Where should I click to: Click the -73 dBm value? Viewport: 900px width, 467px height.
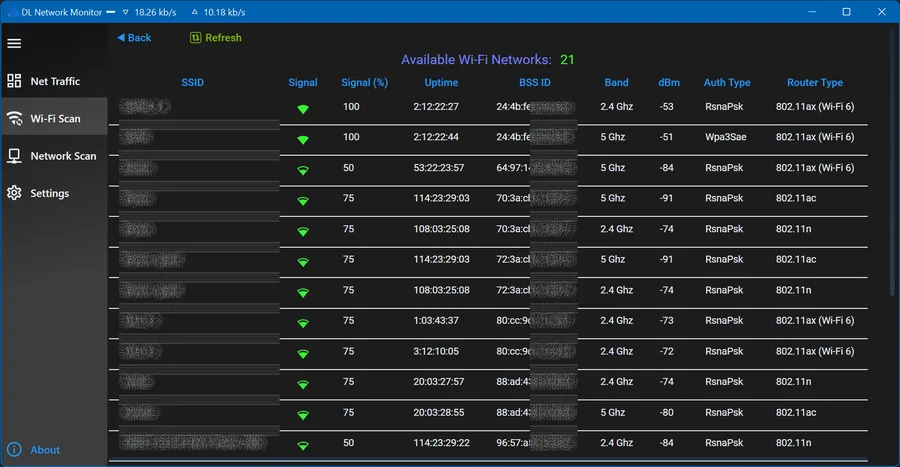pos(666,320)
